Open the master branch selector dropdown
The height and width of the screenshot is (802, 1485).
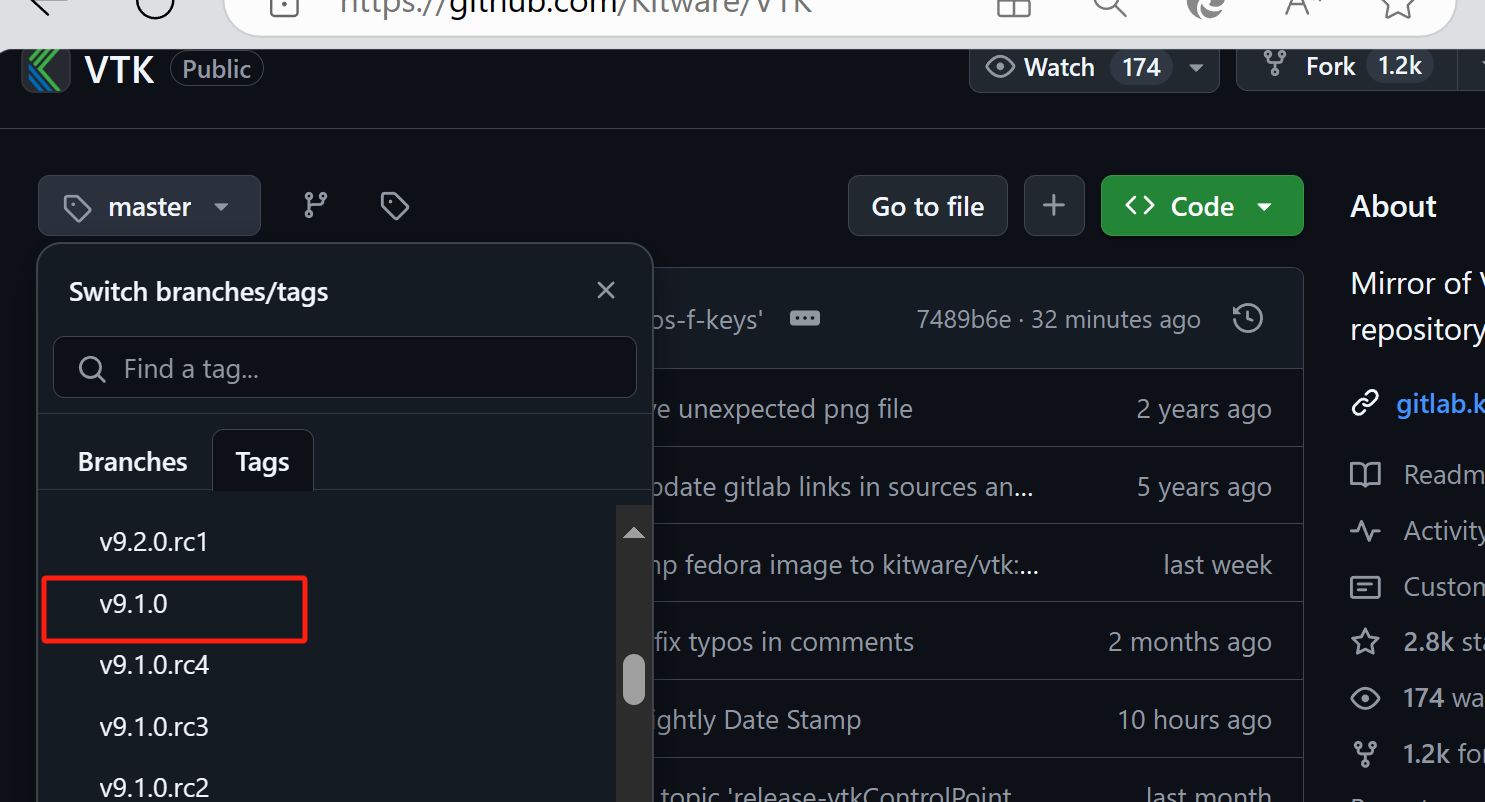click(150, 206)
